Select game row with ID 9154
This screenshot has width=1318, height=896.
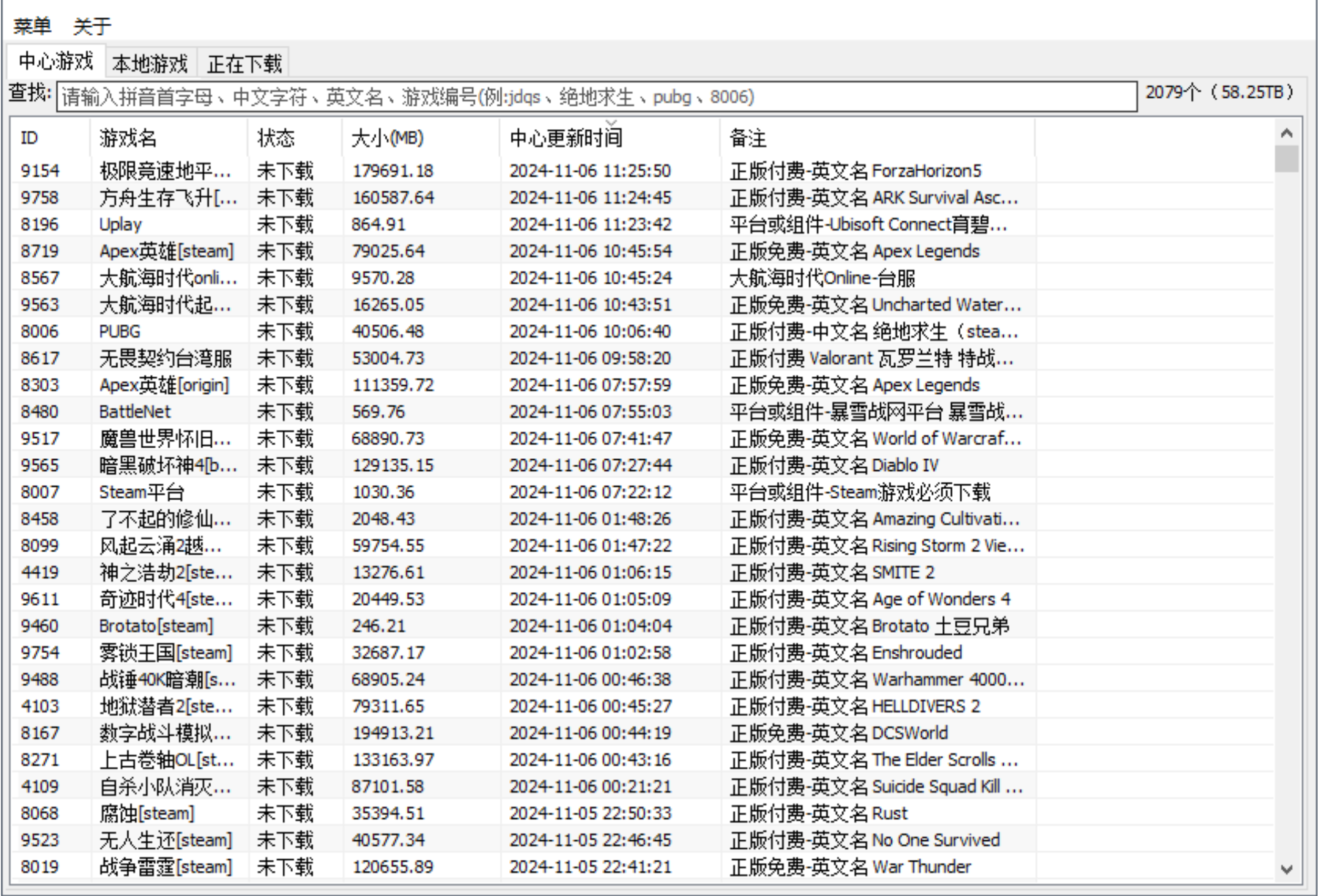click(x=642, y=171)
